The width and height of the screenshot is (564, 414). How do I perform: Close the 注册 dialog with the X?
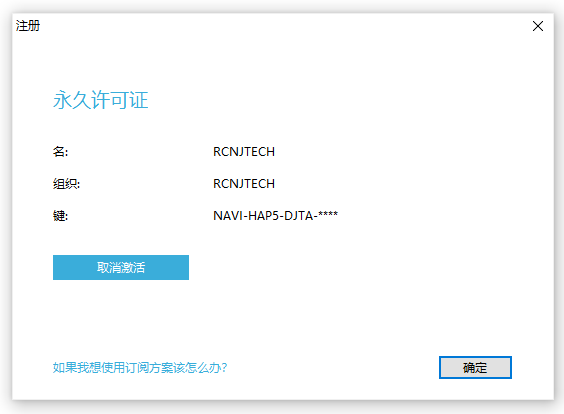(538, 26)
